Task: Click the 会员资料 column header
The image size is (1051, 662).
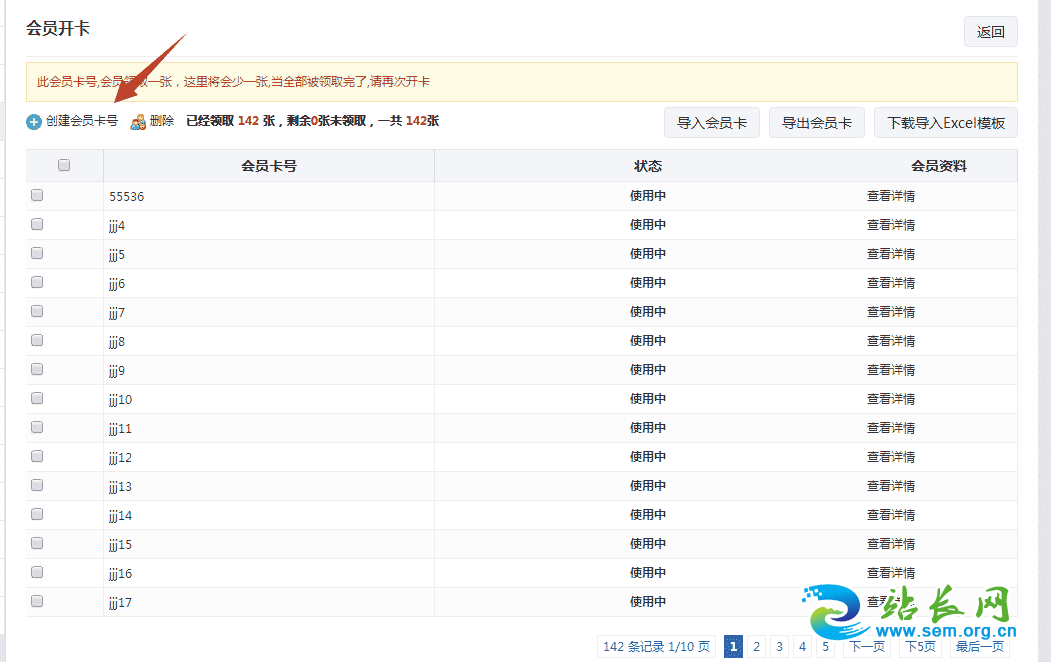Action: pos(938,166)
